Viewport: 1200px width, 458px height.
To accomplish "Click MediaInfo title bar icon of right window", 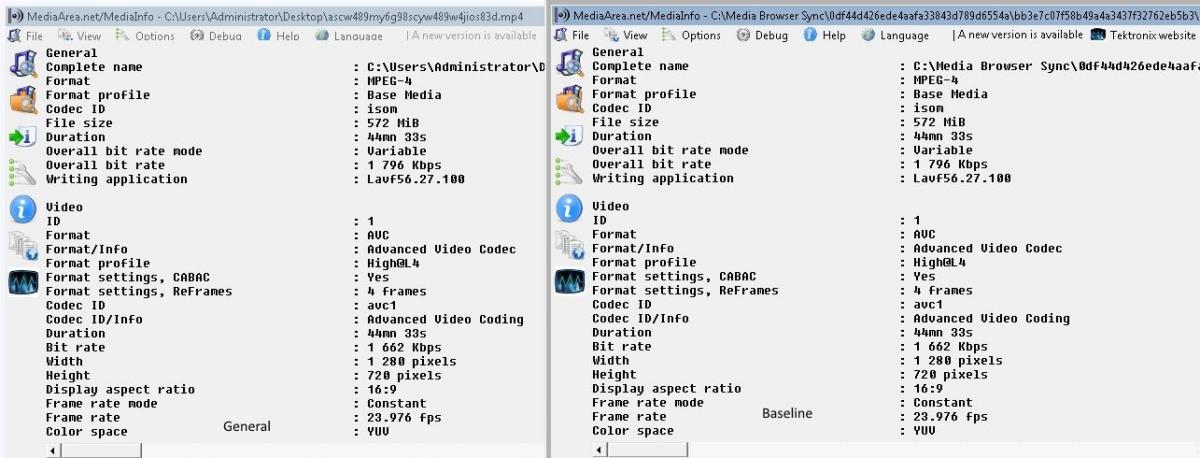I will click(562, 16).
